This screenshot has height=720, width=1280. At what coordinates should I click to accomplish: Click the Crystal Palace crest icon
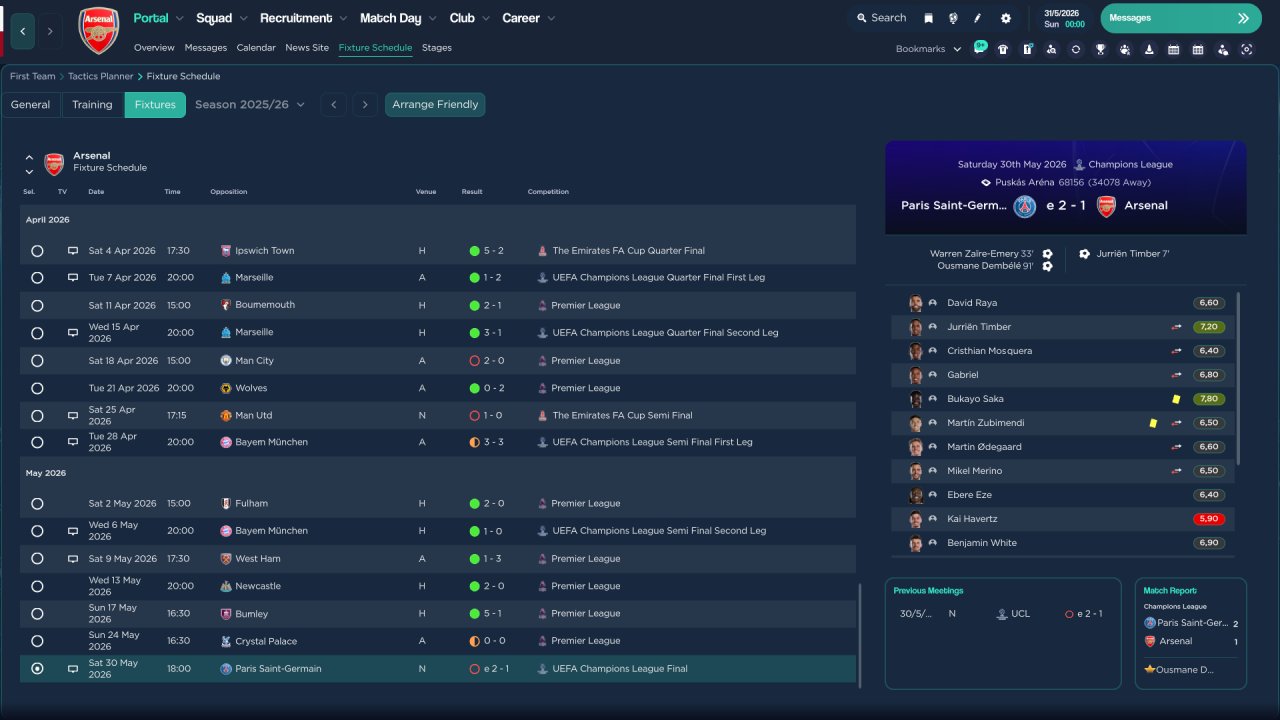pos(226,641)
